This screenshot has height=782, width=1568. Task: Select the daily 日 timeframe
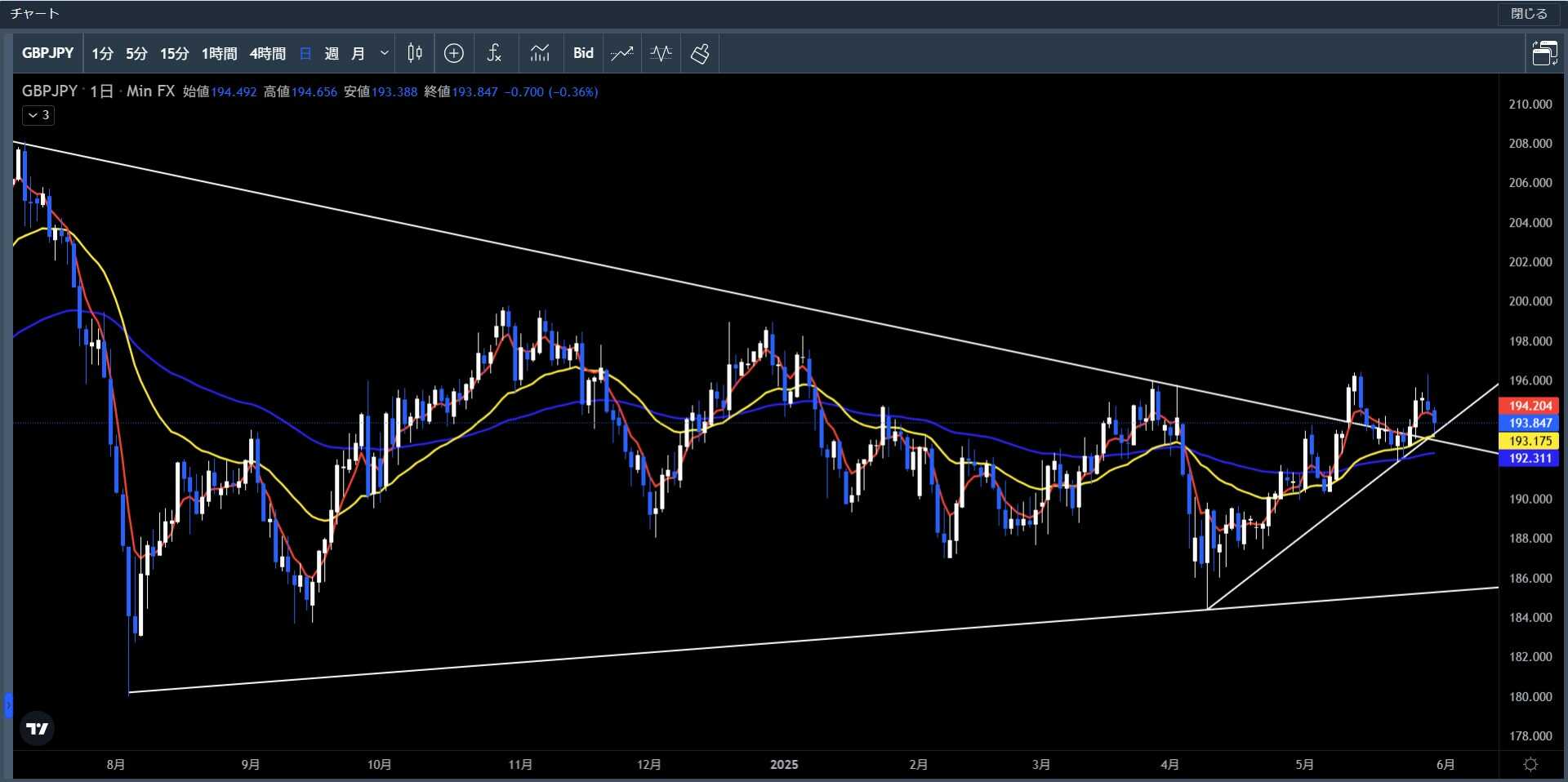click(x=305, y=53)
